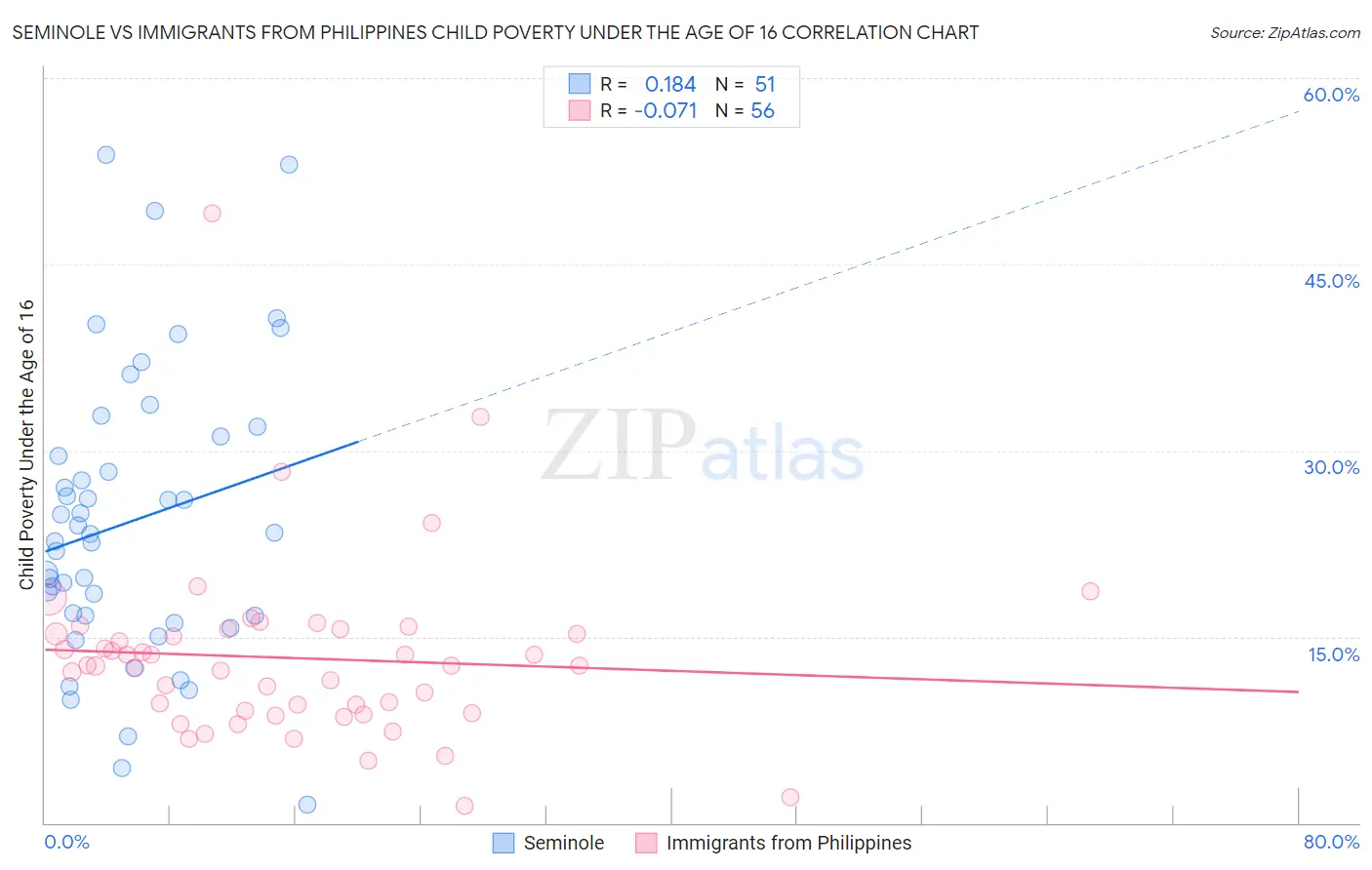Click the chart title text
This screenshot has width=1372, height=870.
[x=495, y=32]
